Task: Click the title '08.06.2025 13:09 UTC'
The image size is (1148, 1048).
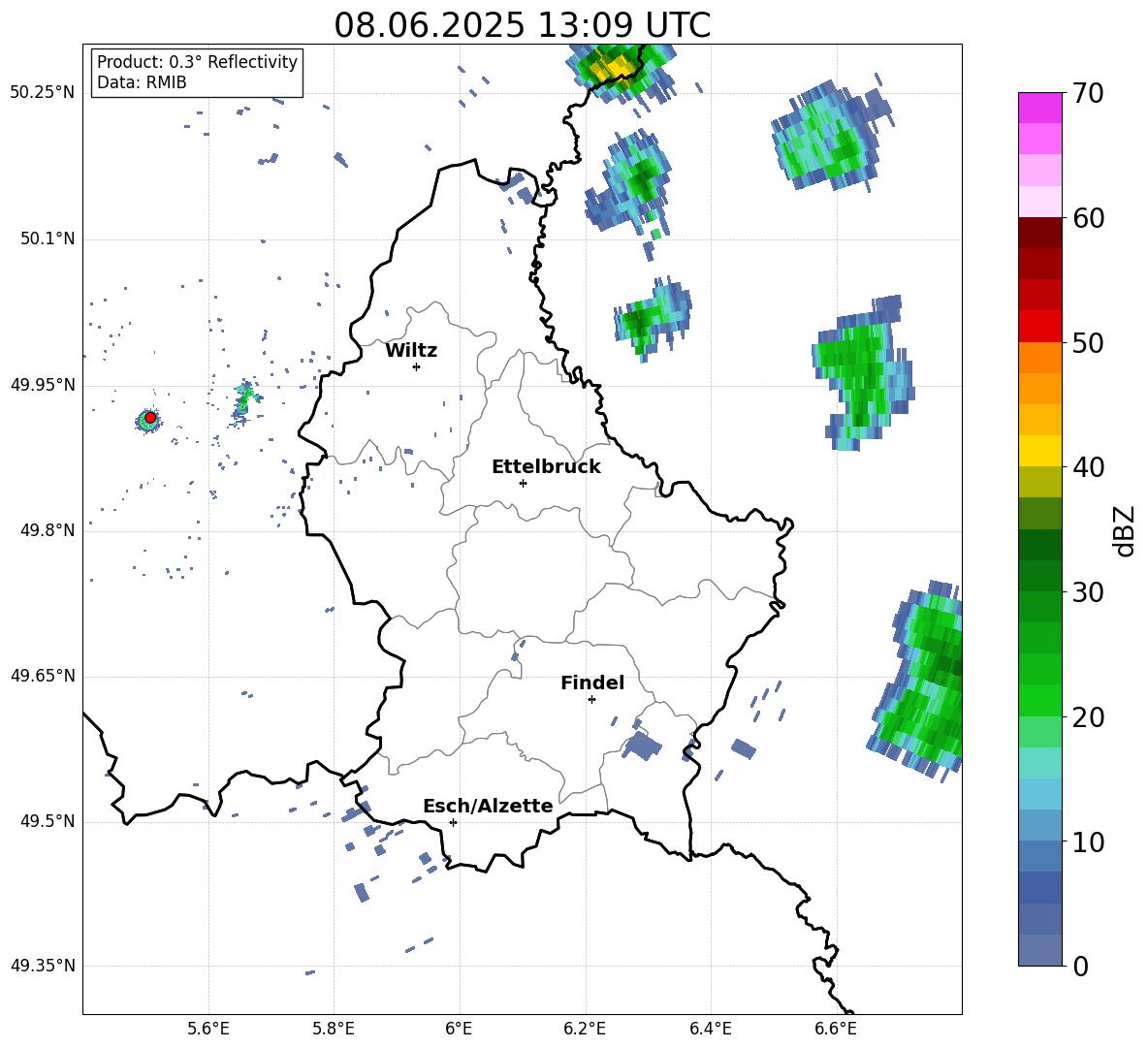Action: pyautogui.click(x=522, y=25)
